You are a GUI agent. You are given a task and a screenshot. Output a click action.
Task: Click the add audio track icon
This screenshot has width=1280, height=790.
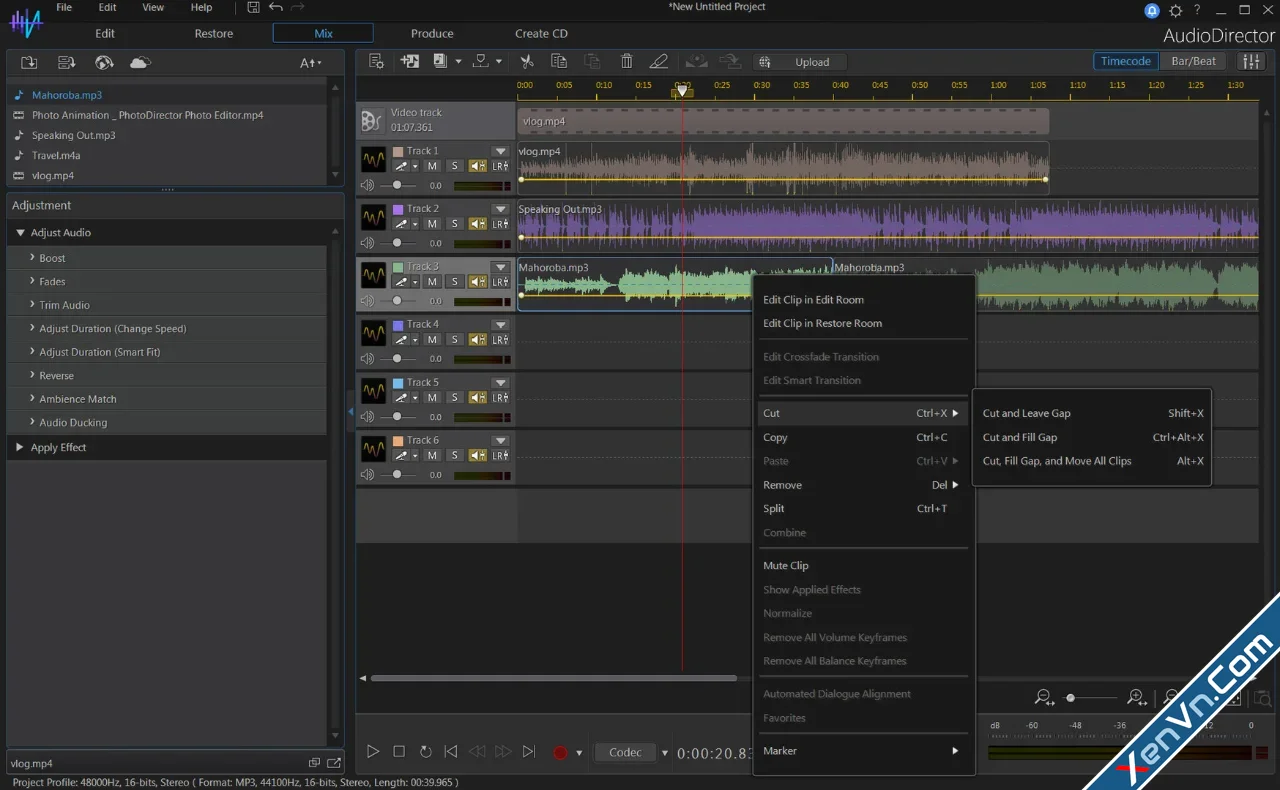[x=410, y=61]
